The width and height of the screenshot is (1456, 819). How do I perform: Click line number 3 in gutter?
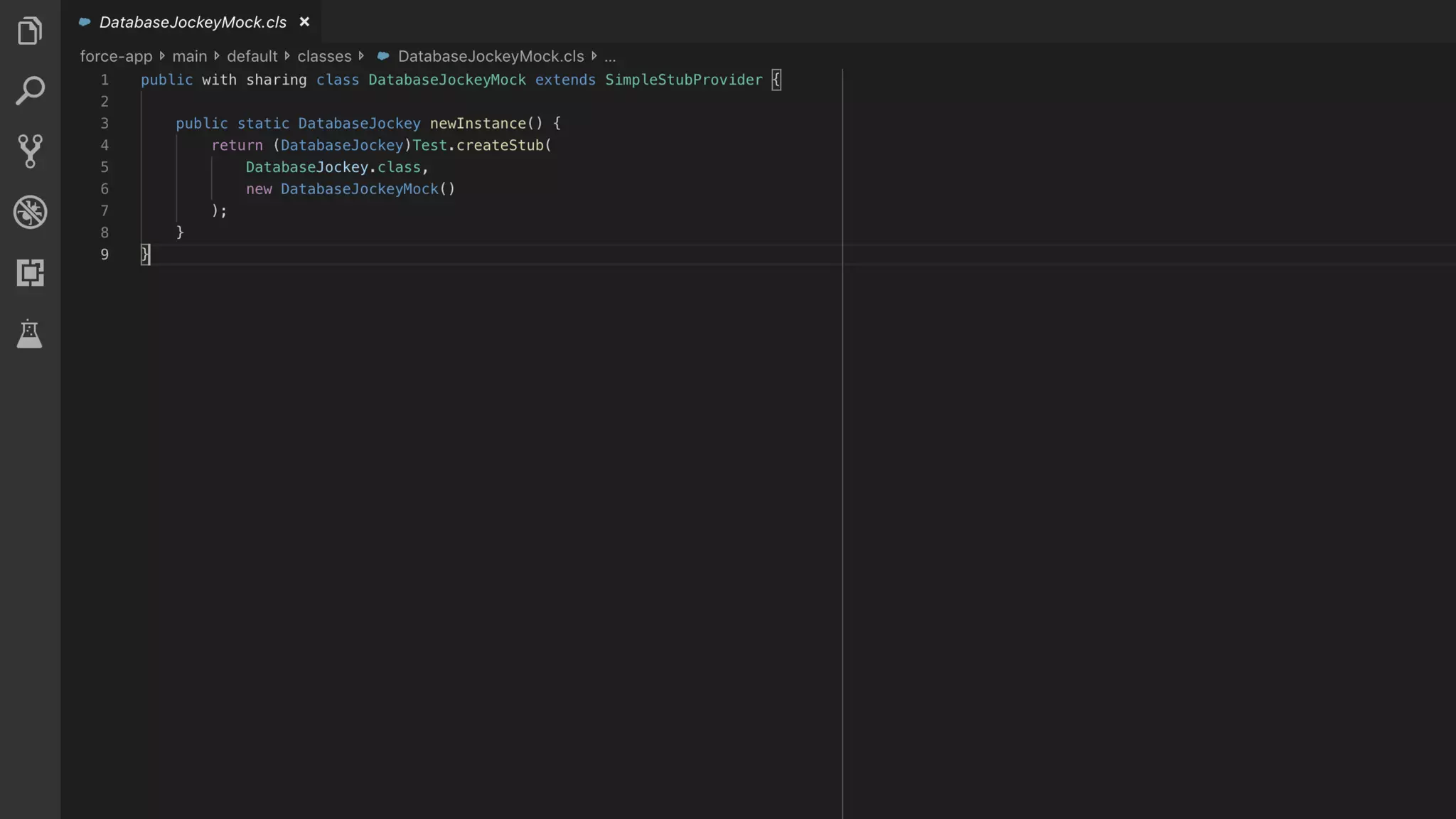click(x=105, y=124)
